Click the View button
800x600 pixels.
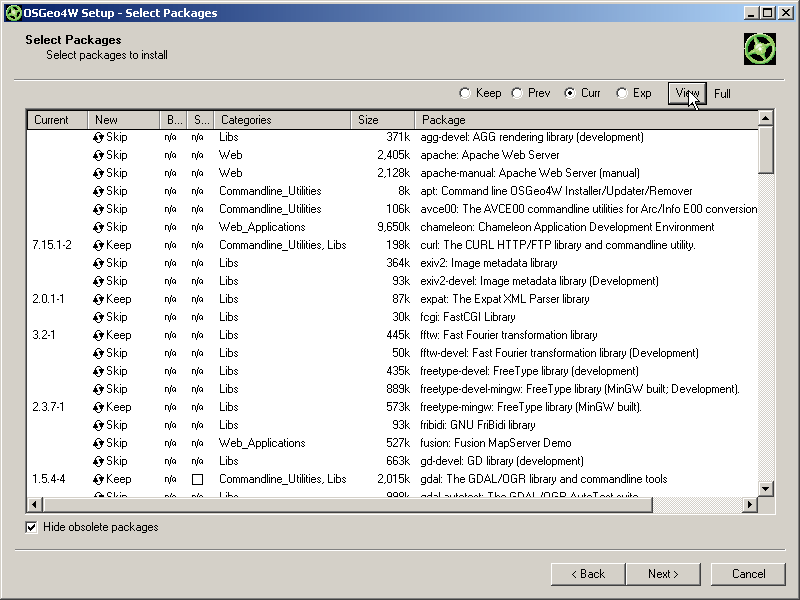click(687, 93)
